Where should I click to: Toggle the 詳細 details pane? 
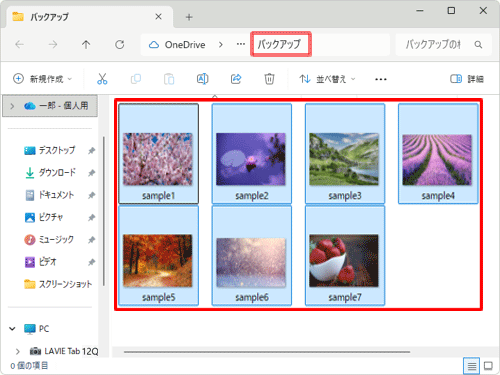tap(467, 79)
